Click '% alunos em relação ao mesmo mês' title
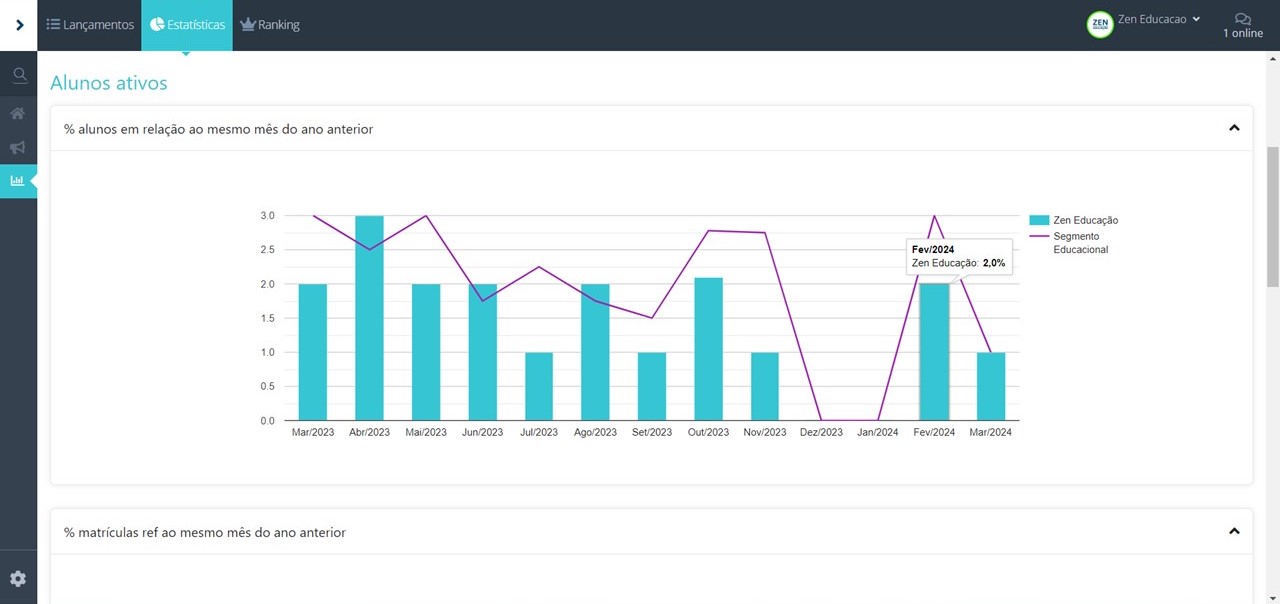The width and height of the screenshot is (1280, 604). (219, 129)
